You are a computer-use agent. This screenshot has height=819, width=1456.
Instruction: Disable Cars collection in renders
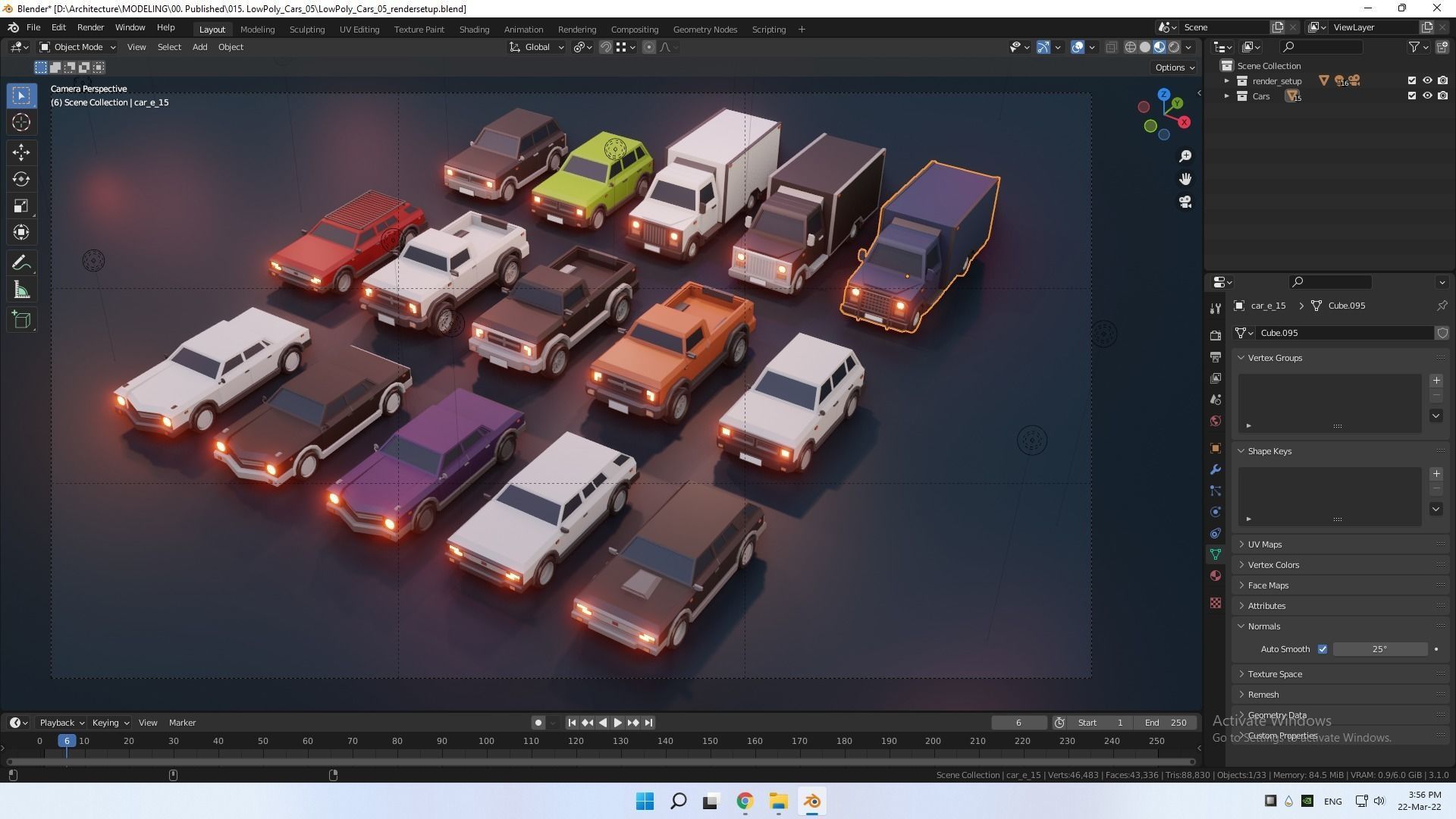[x=1442, y=96]
